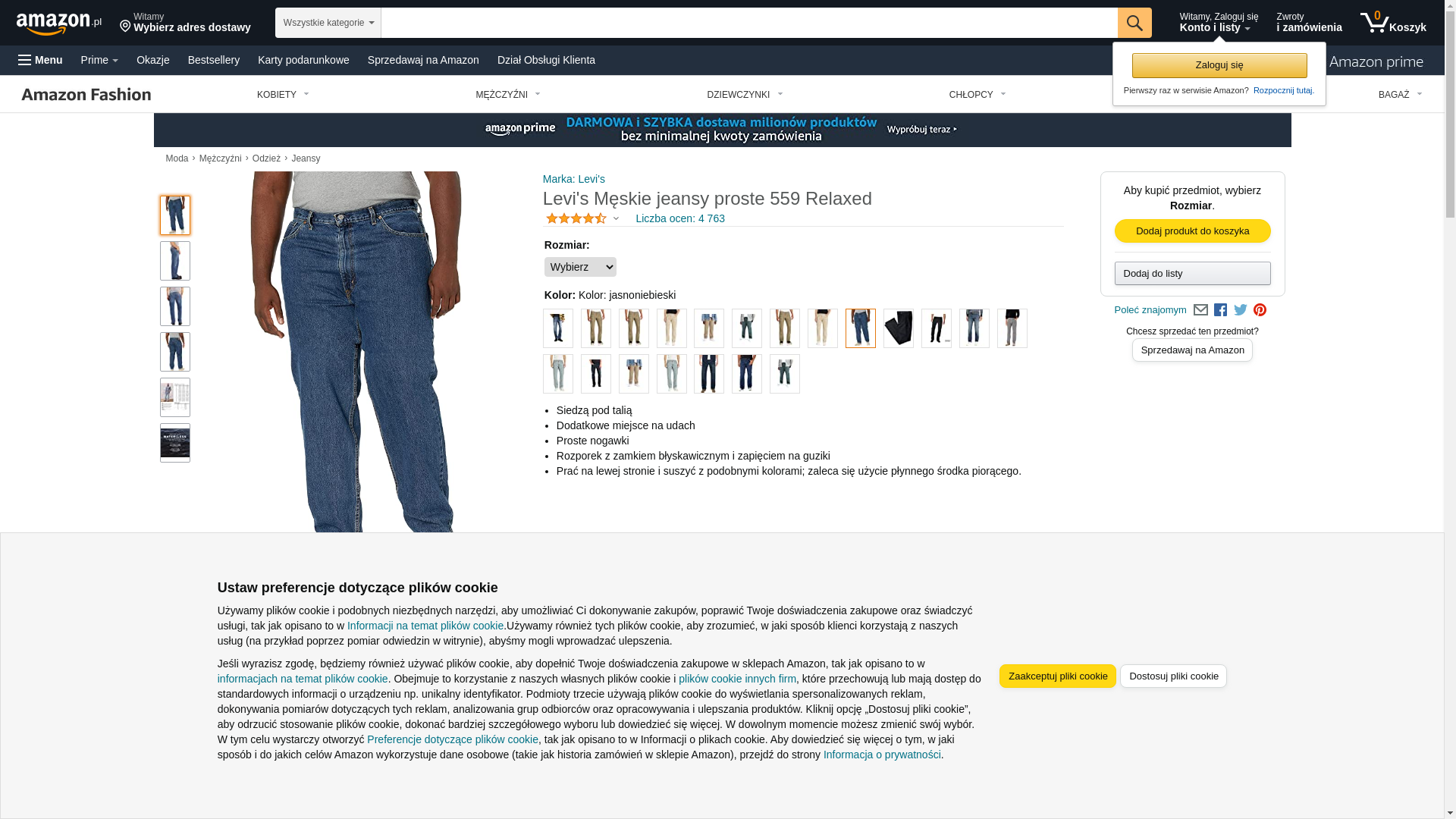
Task: Click the search text field
Action: pyautogui.click(x=749, y=23)
